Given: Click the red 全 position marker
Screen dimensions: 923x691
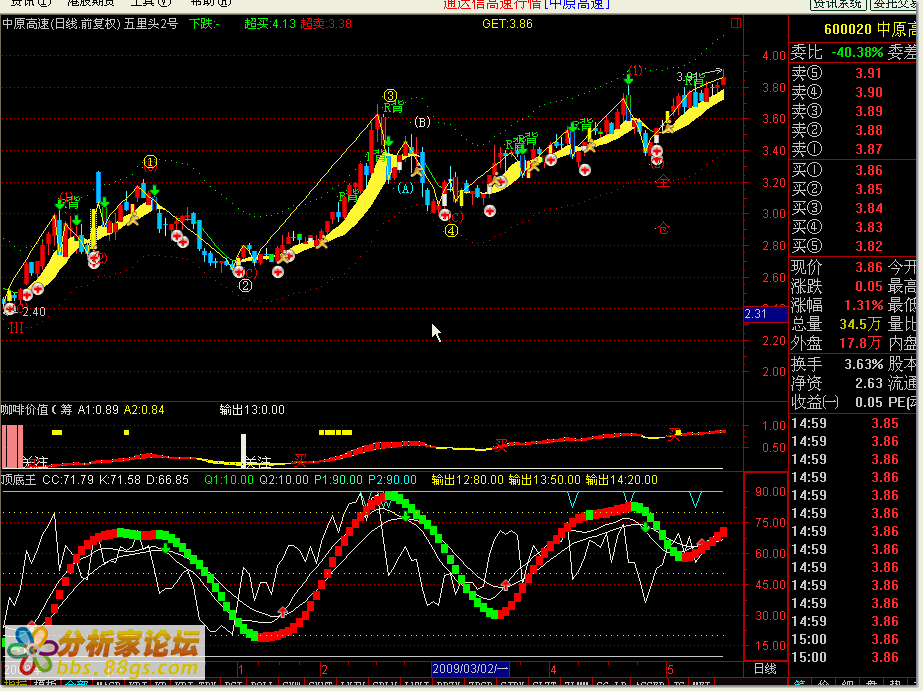Looking at the screenshot, I should (x=663, y=181).
